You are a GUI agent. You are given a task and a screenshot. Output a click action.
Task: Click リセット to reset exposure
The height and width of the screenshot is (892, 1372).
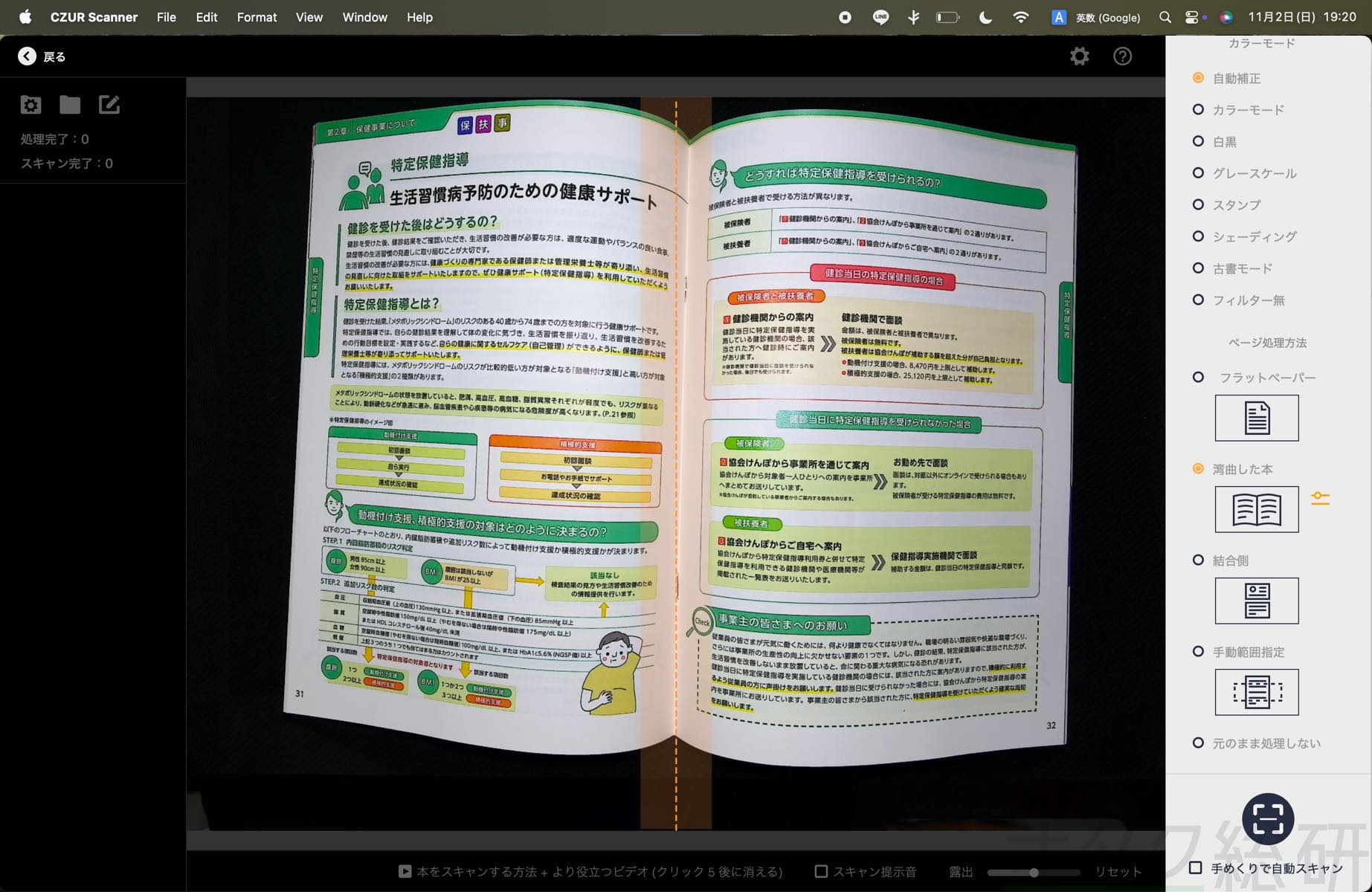(x=1118, y=871)
